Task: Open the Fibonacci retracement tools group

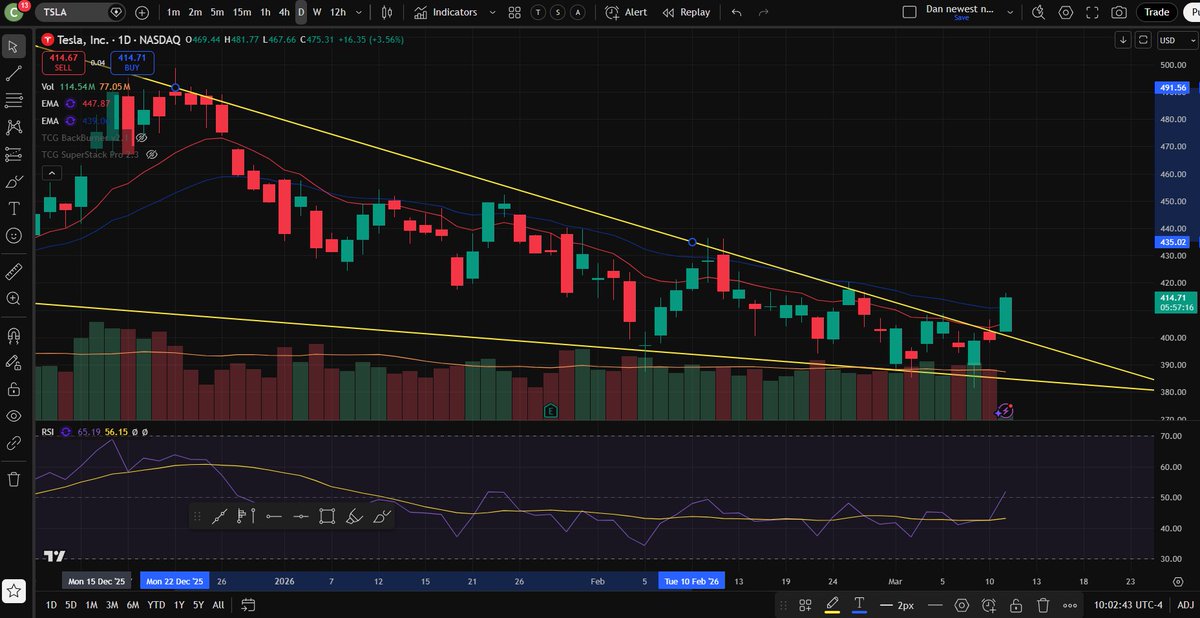Action: [x=14, y=100]
